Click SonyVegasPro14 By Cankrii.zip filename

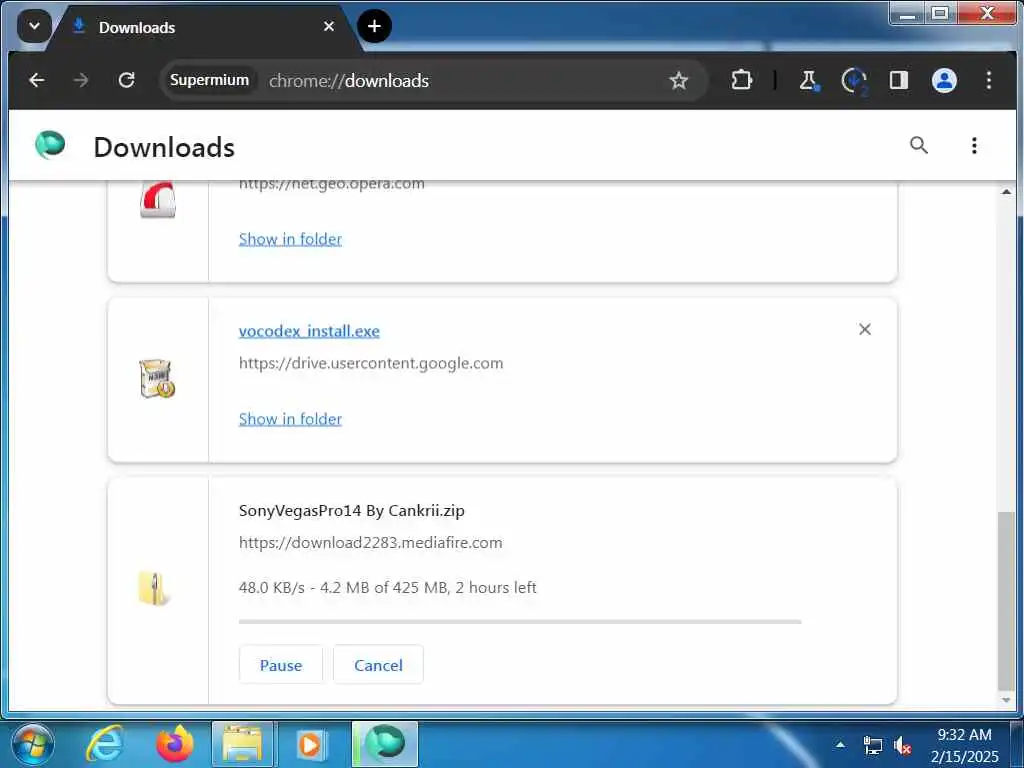pyautogui.click(x=351, y=511)
